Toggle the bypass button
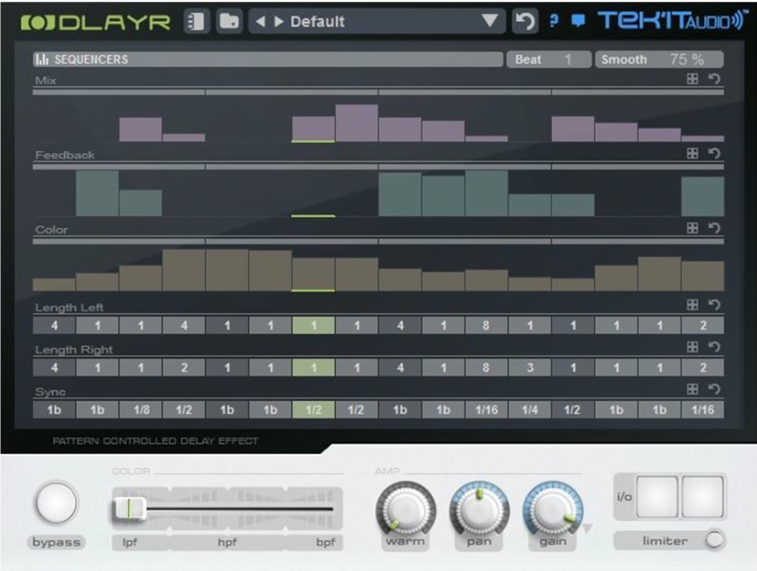This screenshot has height=571, width=757. coord(56,503)
